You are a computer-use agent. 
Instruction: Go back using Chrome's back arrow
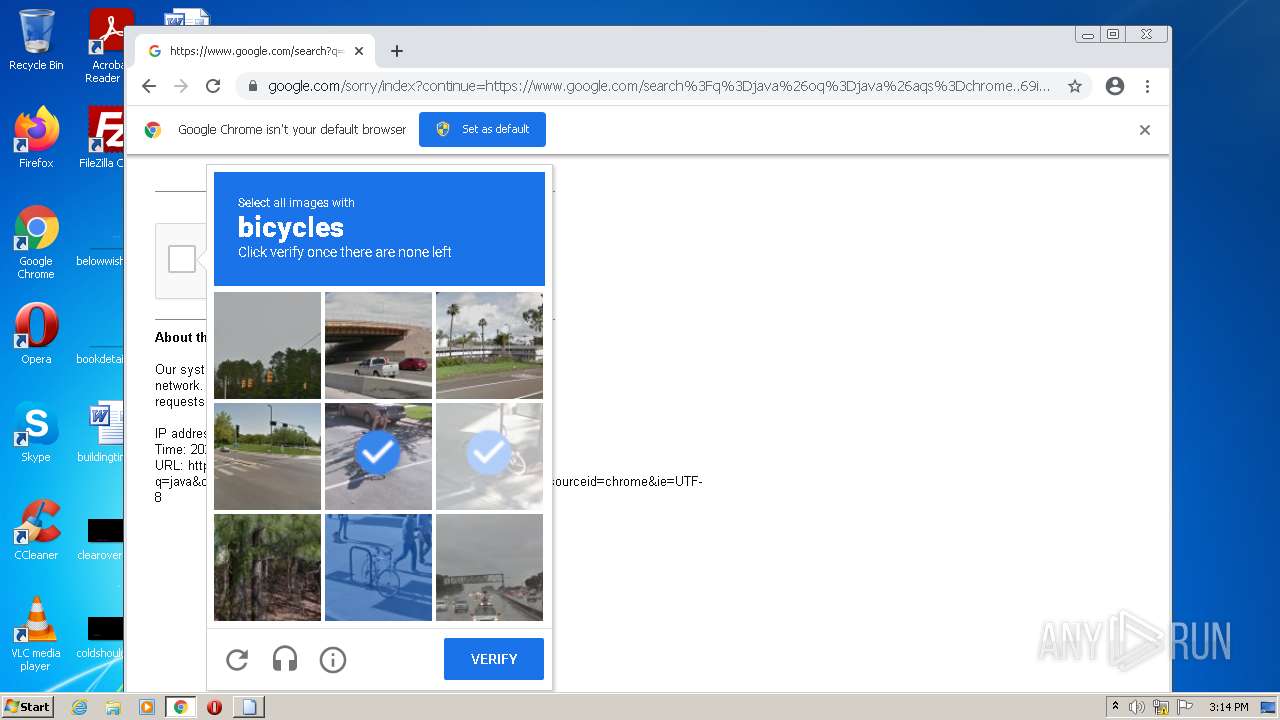click(149, 86)
